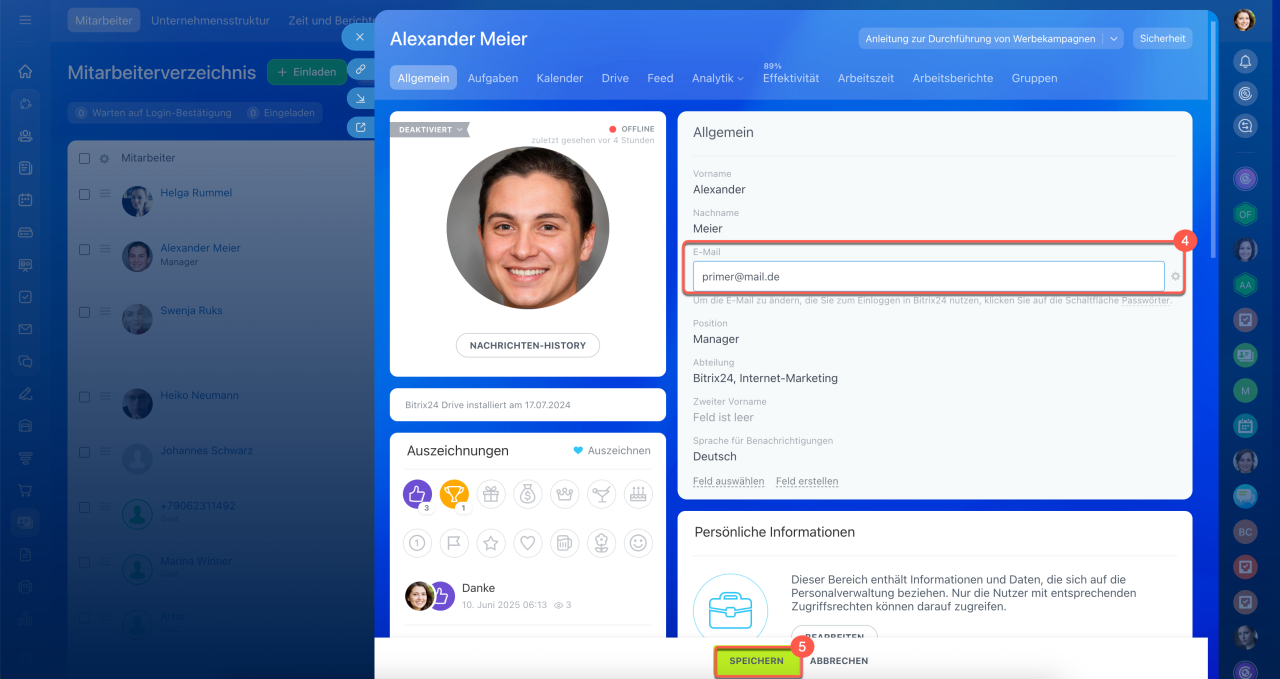This screenshot has height=679, width=1280.
Task: Open the Arbeitszeit tab
Action: pos(865,78)
